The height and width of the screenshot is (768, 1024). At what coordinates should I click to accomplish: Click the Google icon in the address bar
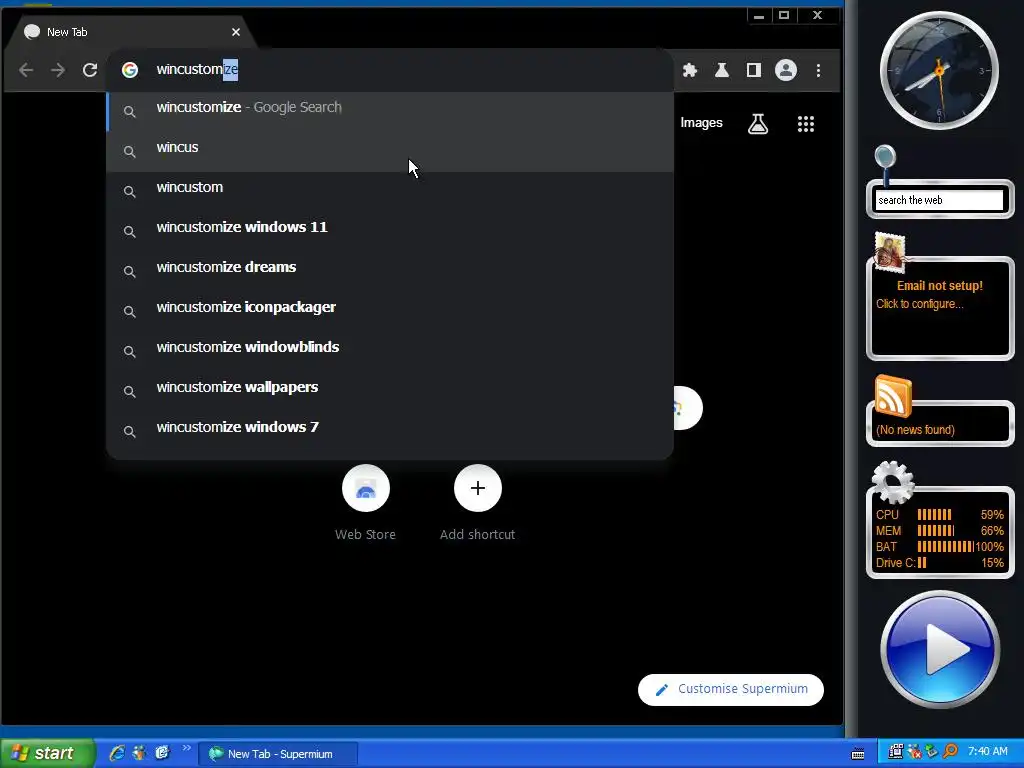point(130,70)
